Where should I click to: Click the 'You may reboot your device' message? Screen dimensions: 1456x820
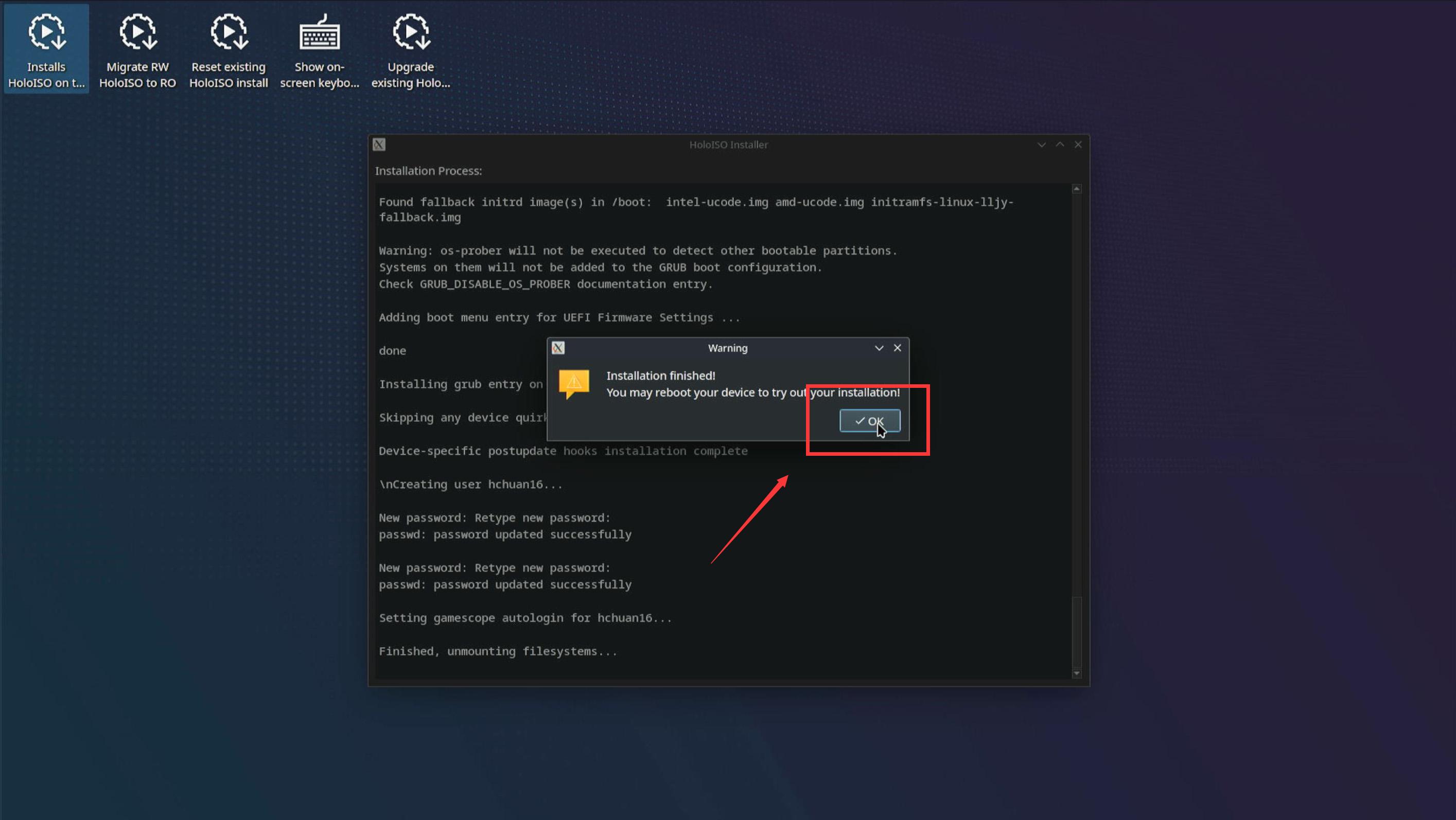click(x=753, y=392)
